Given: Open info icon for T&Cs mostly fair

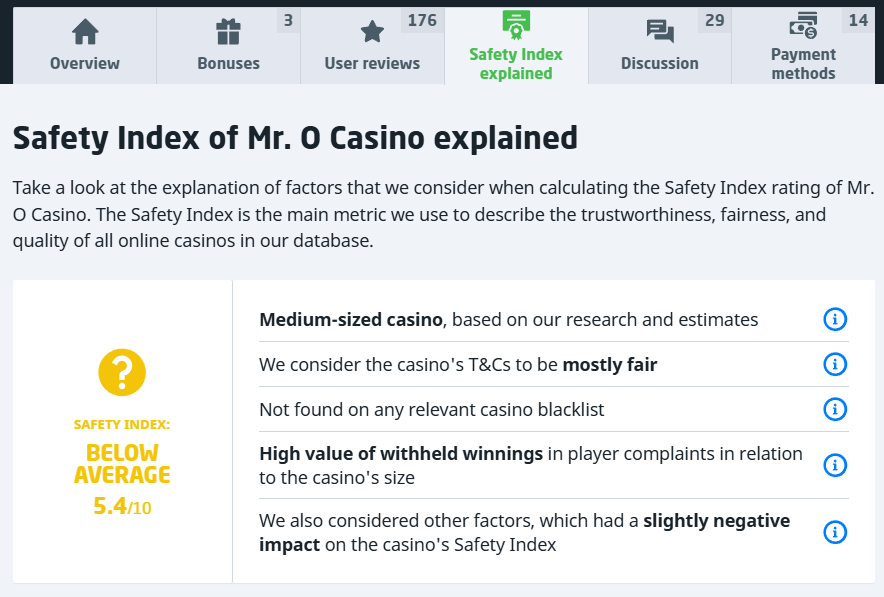Looking at the screenshot, I should pyautogui.click(x=834, y=364).
